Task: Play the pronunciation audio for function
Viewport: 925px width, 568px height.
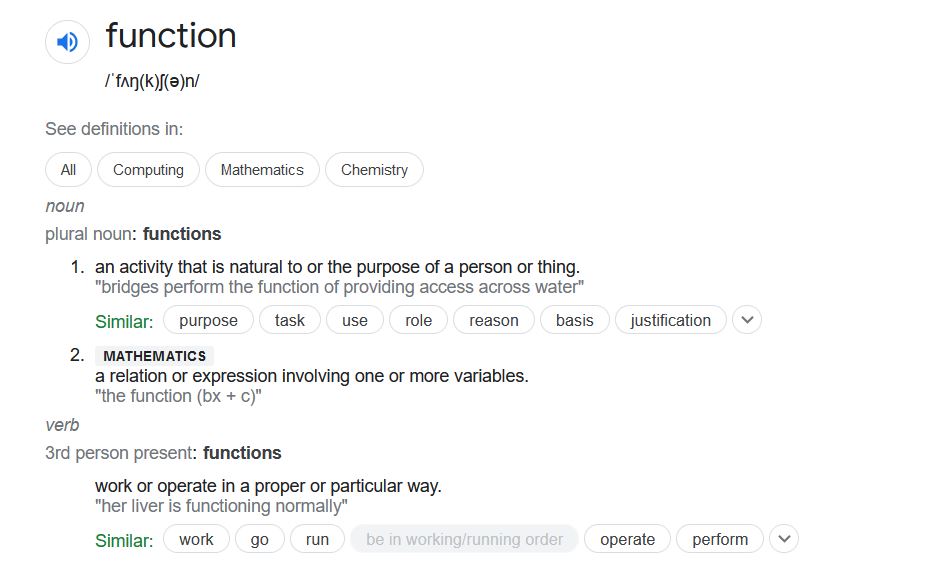Action: coord(67,42)
